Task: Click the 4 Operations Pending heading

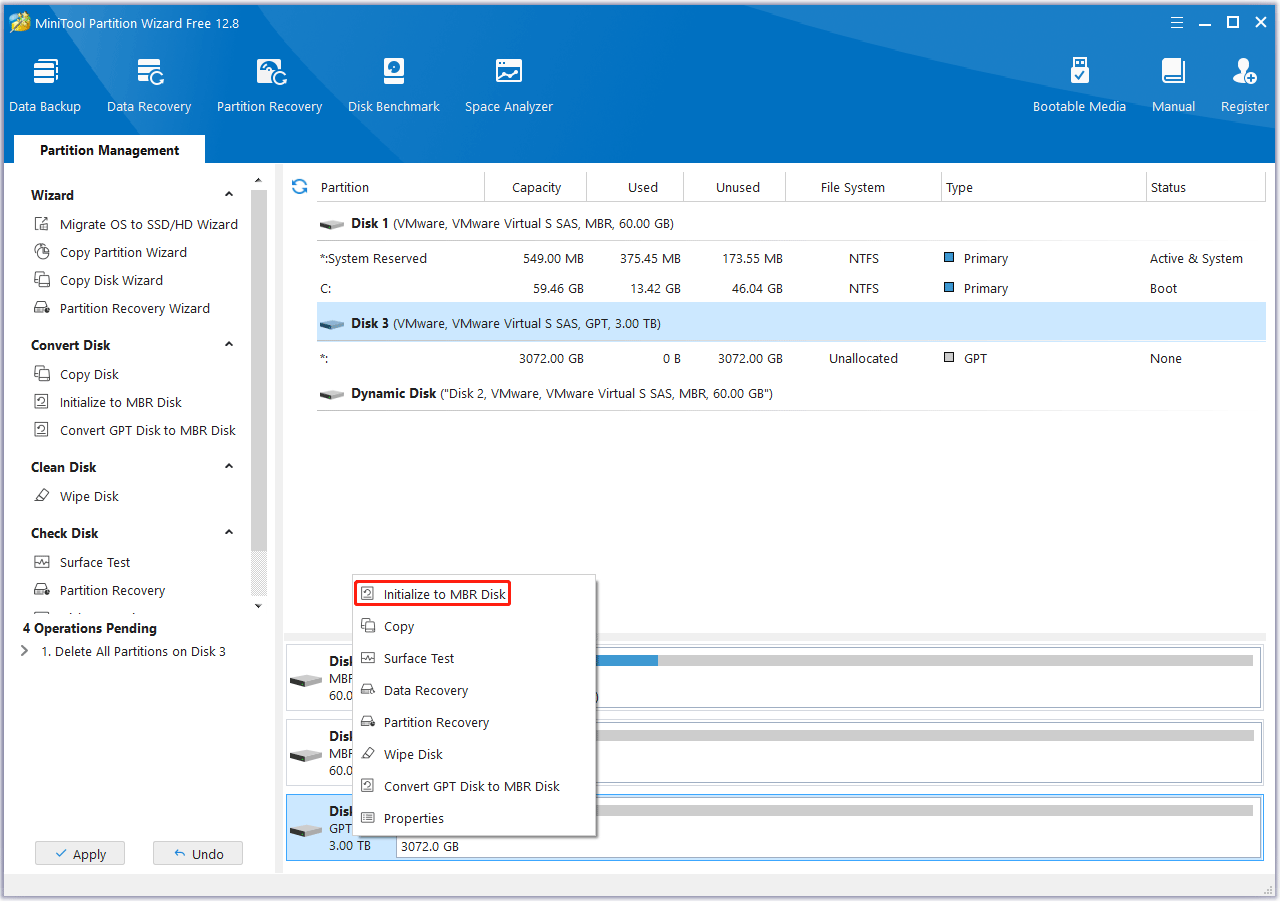Action: pyautogui.click(x=90, y=628)
